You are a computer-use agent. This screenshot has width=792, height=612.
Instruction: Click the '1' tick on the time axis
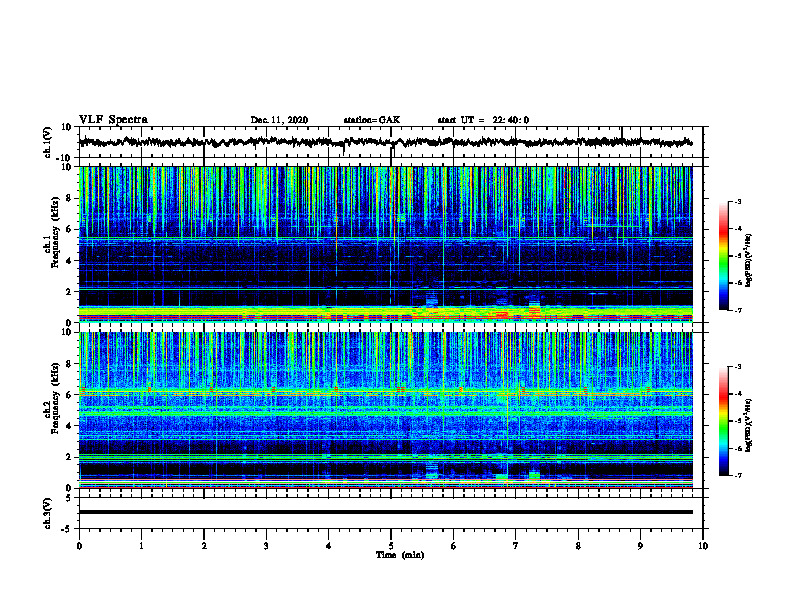(x=141, y=546)
